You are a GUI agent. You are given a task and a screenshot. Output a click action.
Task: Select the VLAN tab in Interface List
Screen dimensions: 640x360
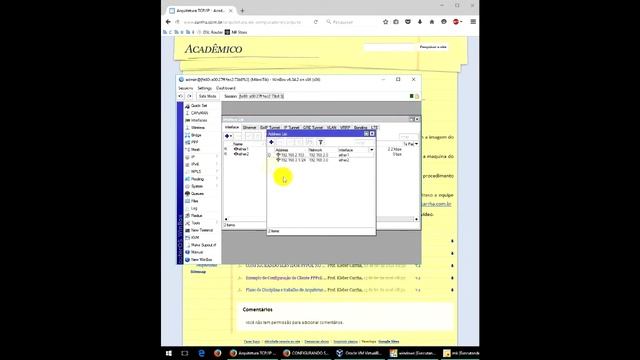331,128
